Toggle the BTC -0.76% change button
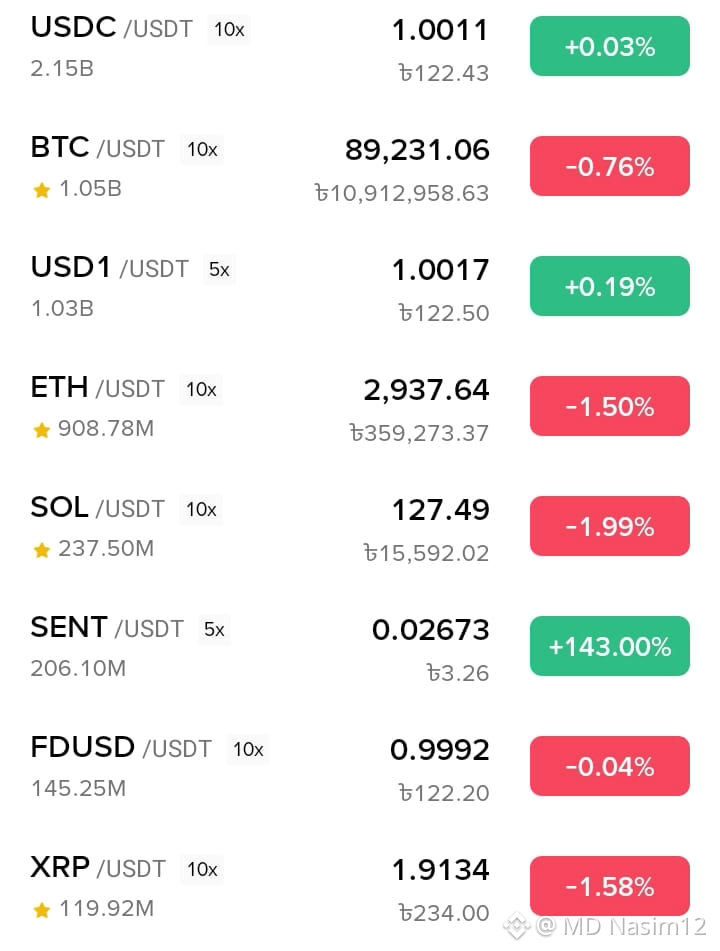The image size is (720, 951). click(610, 166)
